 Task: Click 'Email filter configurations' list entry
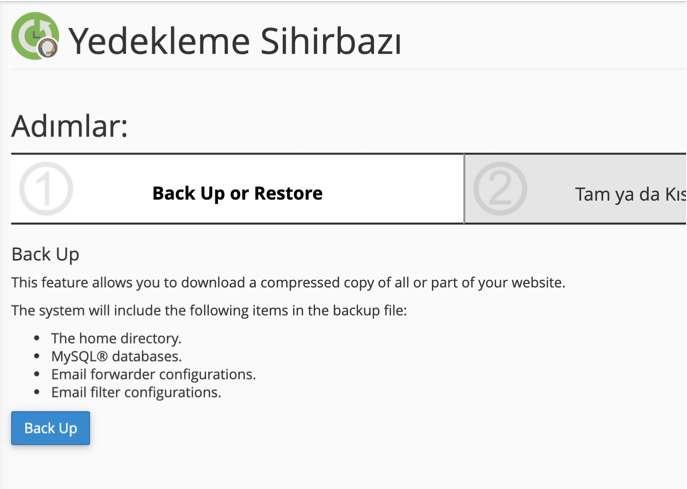(136, 392)
